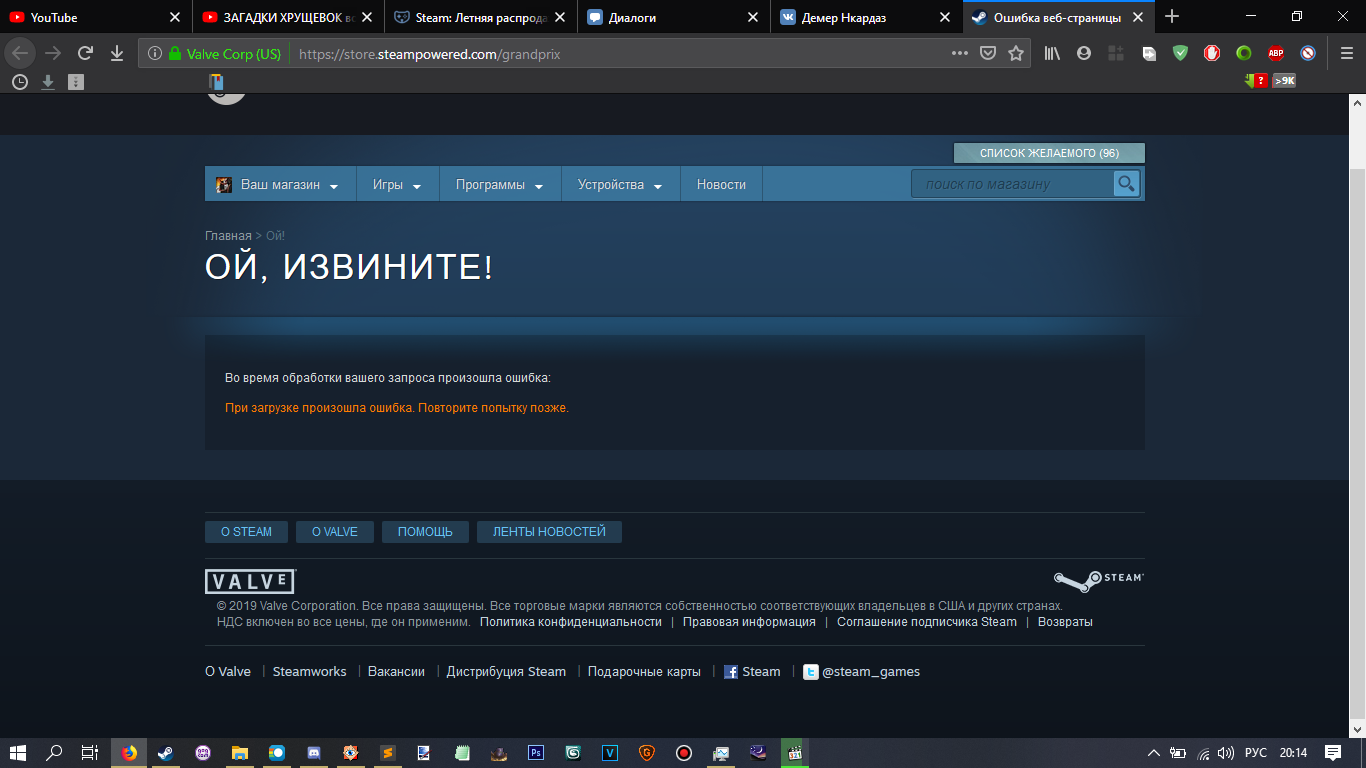
Task: Open File Explorer from the taskbar
Action: tap(239, 753)
